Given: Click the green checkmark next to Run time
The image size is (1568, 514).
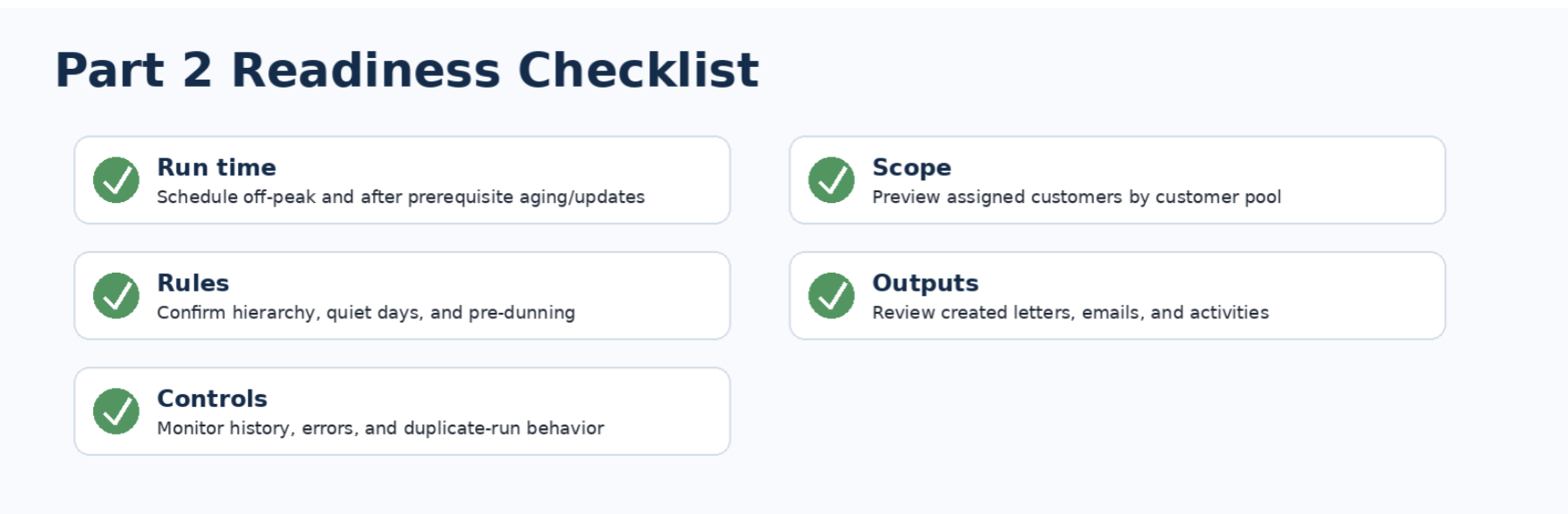Looking at the screenshot, I should click(x=116, y=180).
